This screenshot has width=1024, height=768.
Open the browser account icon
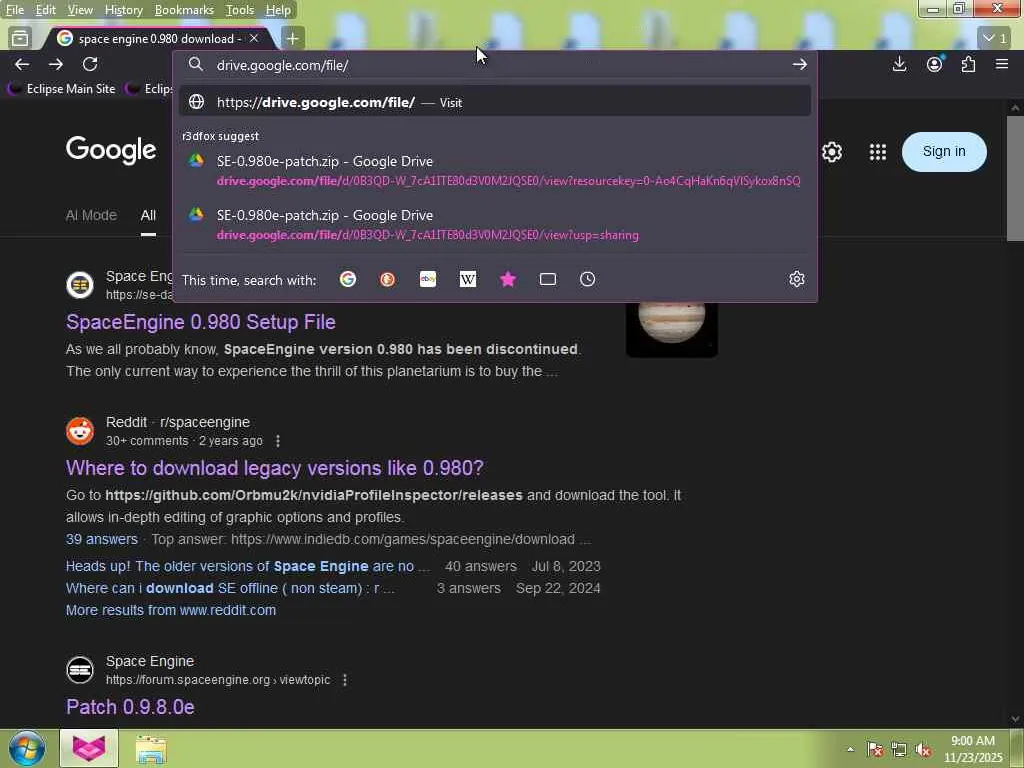(935, 64)
